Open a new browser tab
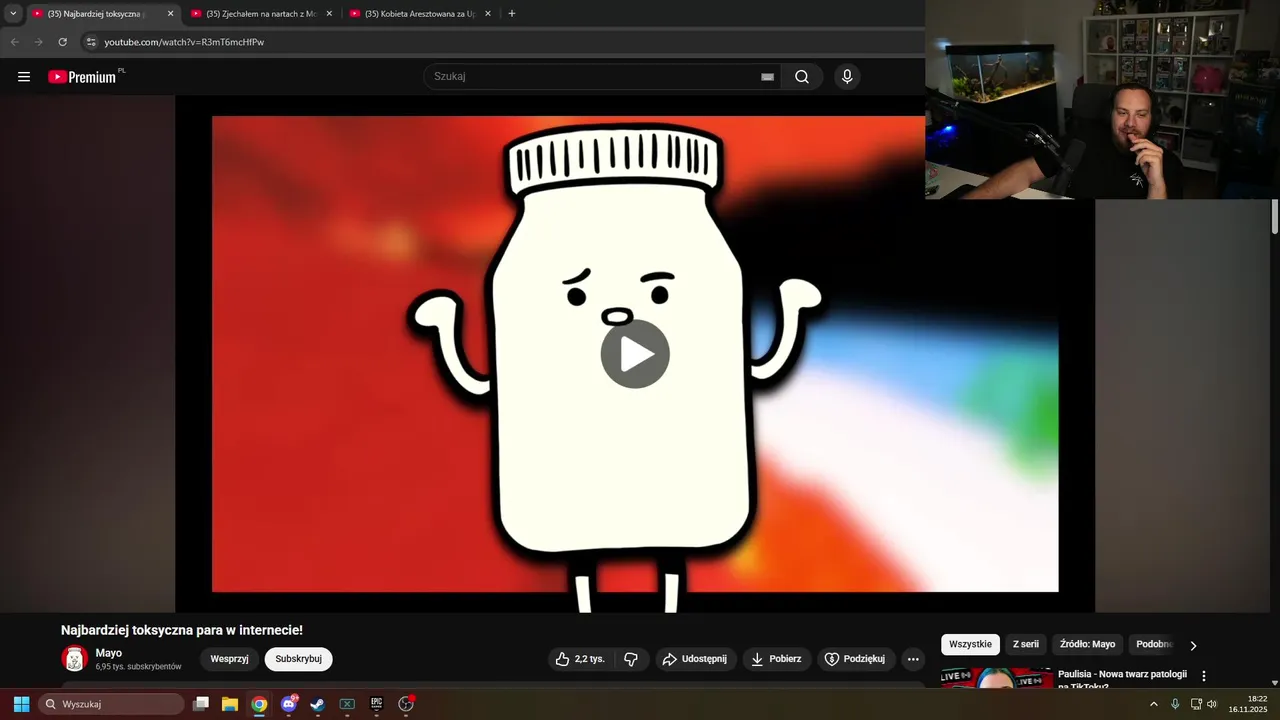This screenshot has height=720, width=1280. pyautogui.click(x=512, y=14)
